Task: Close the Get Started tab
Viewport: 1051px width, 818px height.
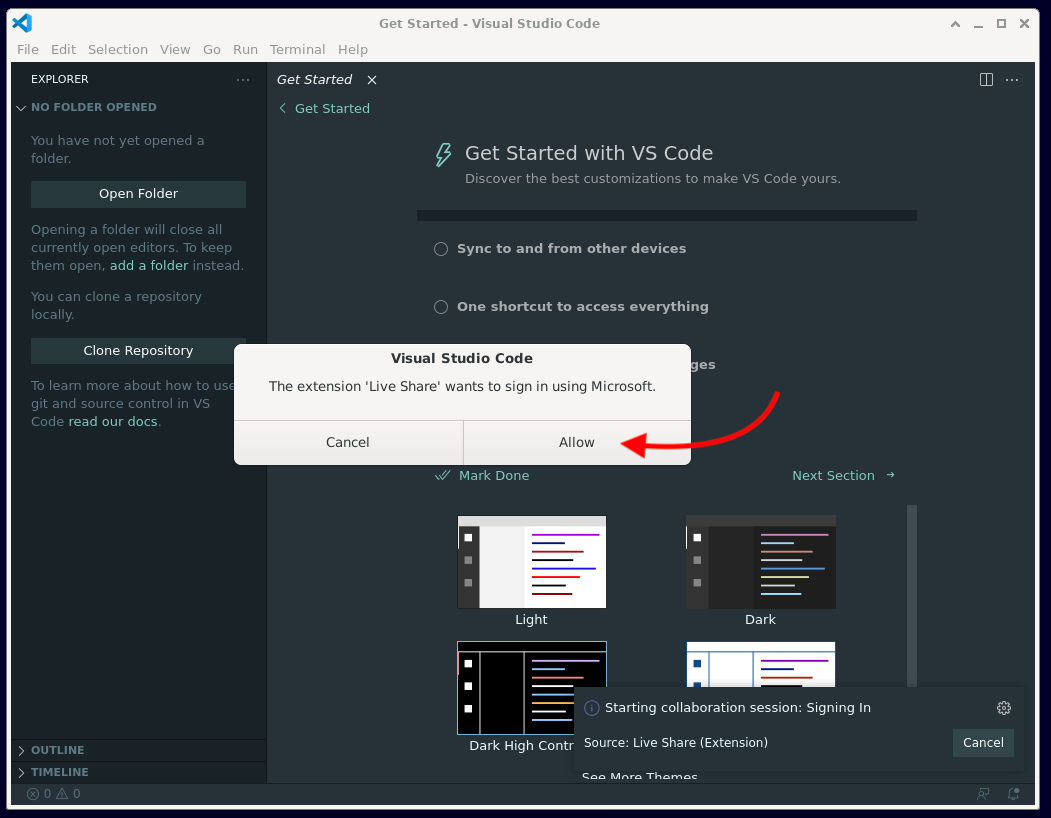Action: click(372, 80)
